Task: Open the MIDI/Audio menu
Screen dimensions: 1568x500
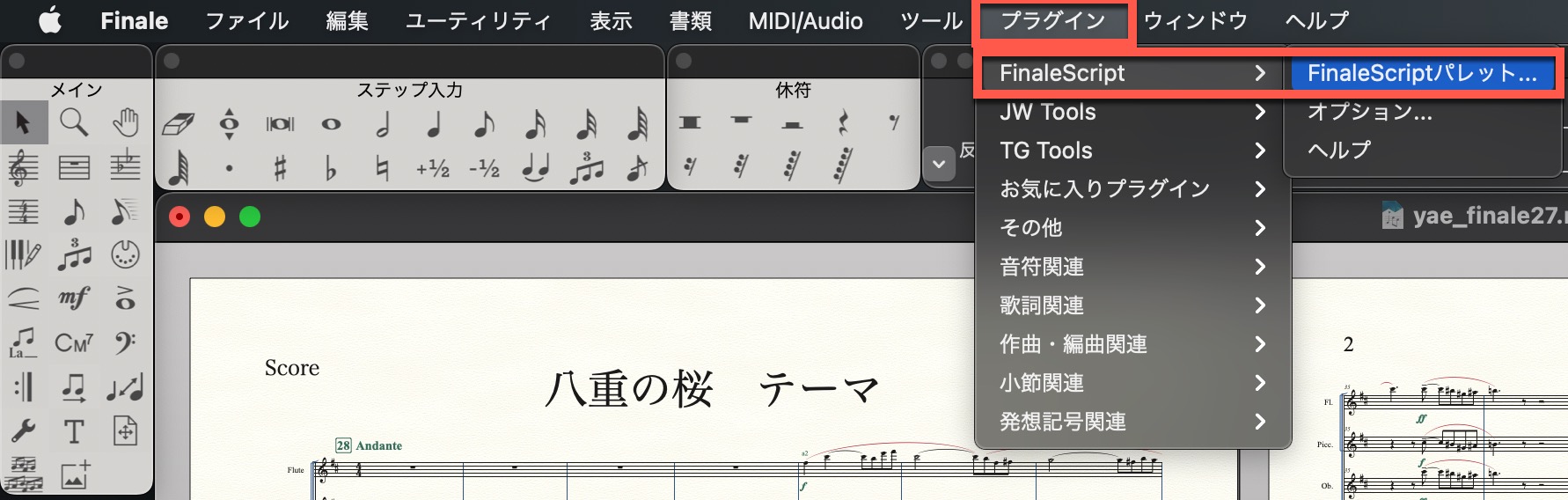Action: 805,21
